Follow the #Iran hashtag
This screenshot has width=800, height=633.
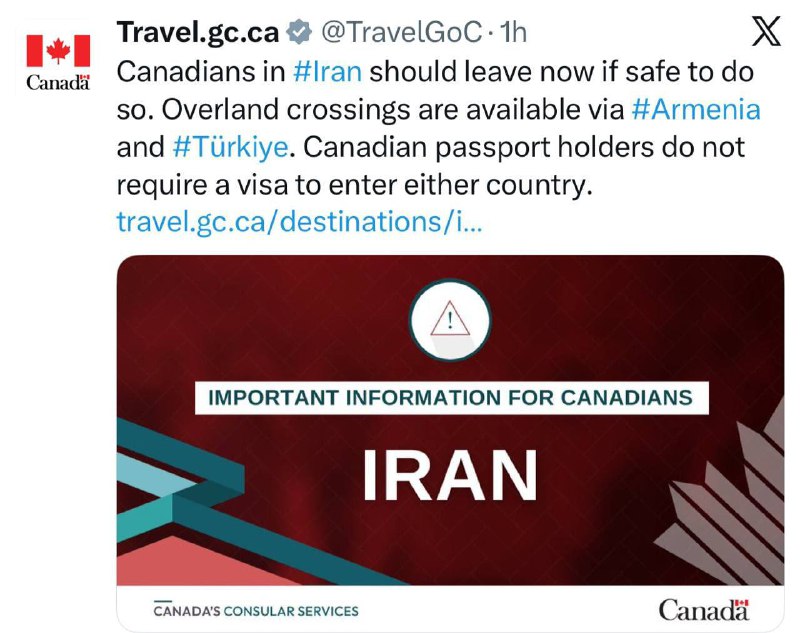point(328,71)
